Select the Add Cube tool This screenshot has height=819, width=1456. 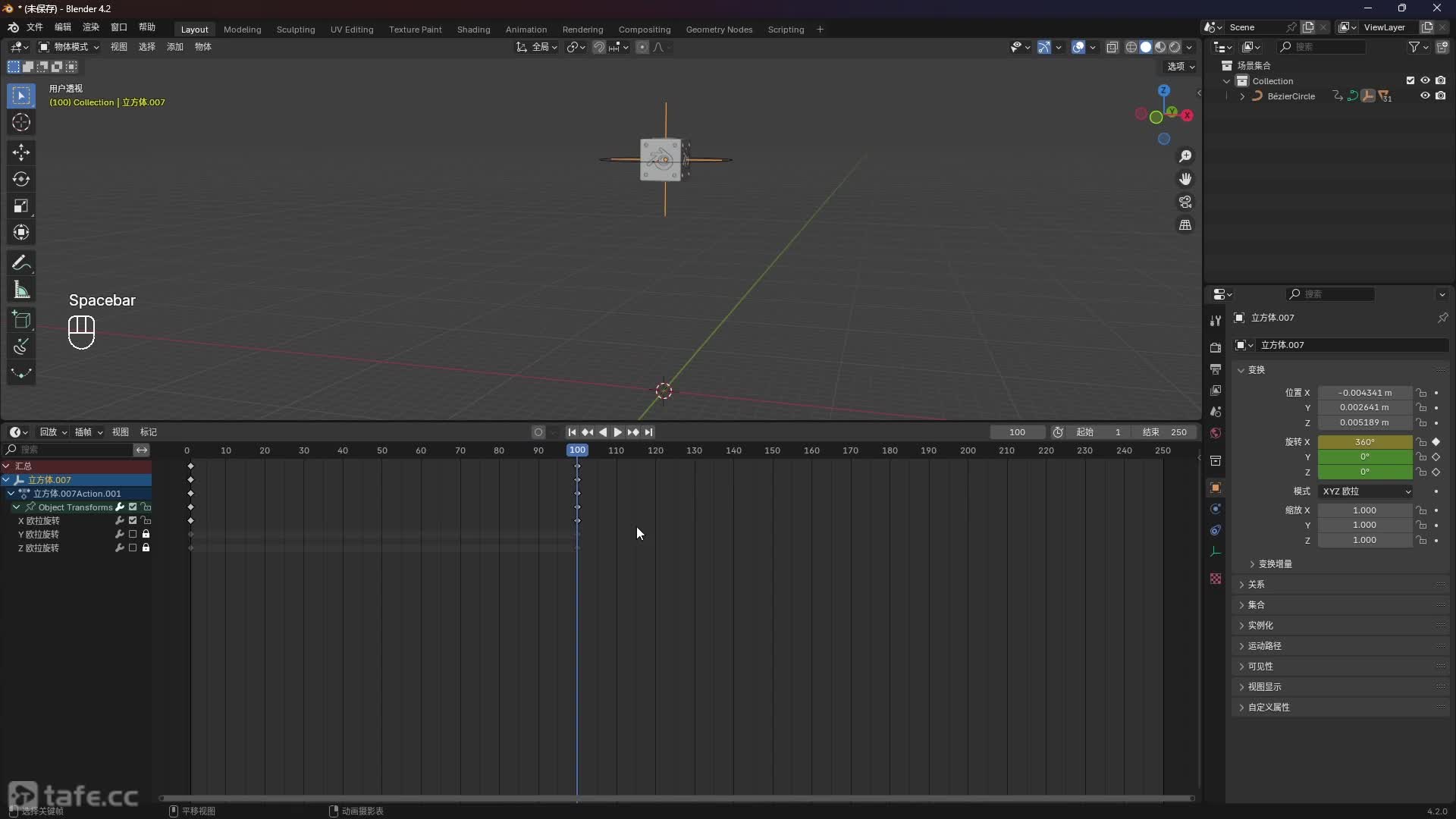pyautogui.click(x=21, y=320)
